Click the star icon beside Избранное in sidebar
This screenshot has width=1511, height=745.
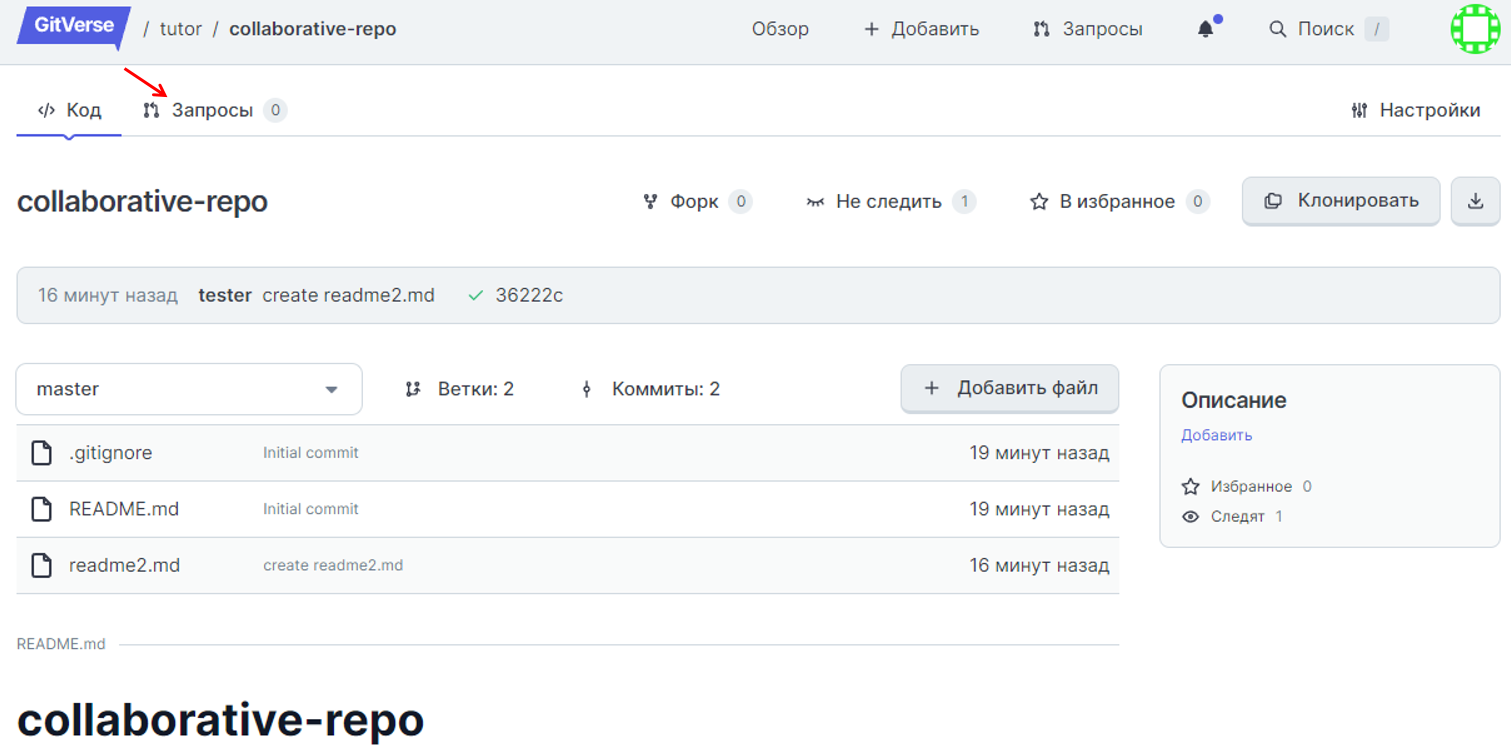[1190, 487]
